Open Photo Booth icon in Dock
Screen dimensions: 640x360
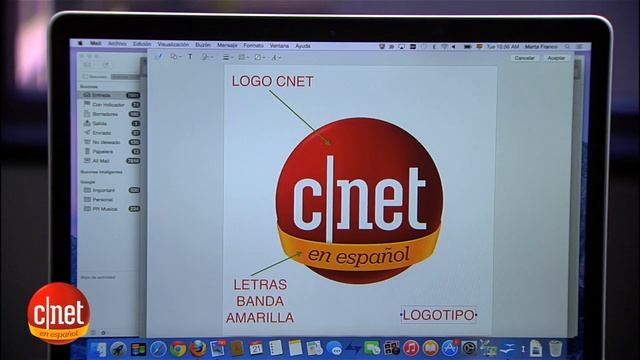392,349
